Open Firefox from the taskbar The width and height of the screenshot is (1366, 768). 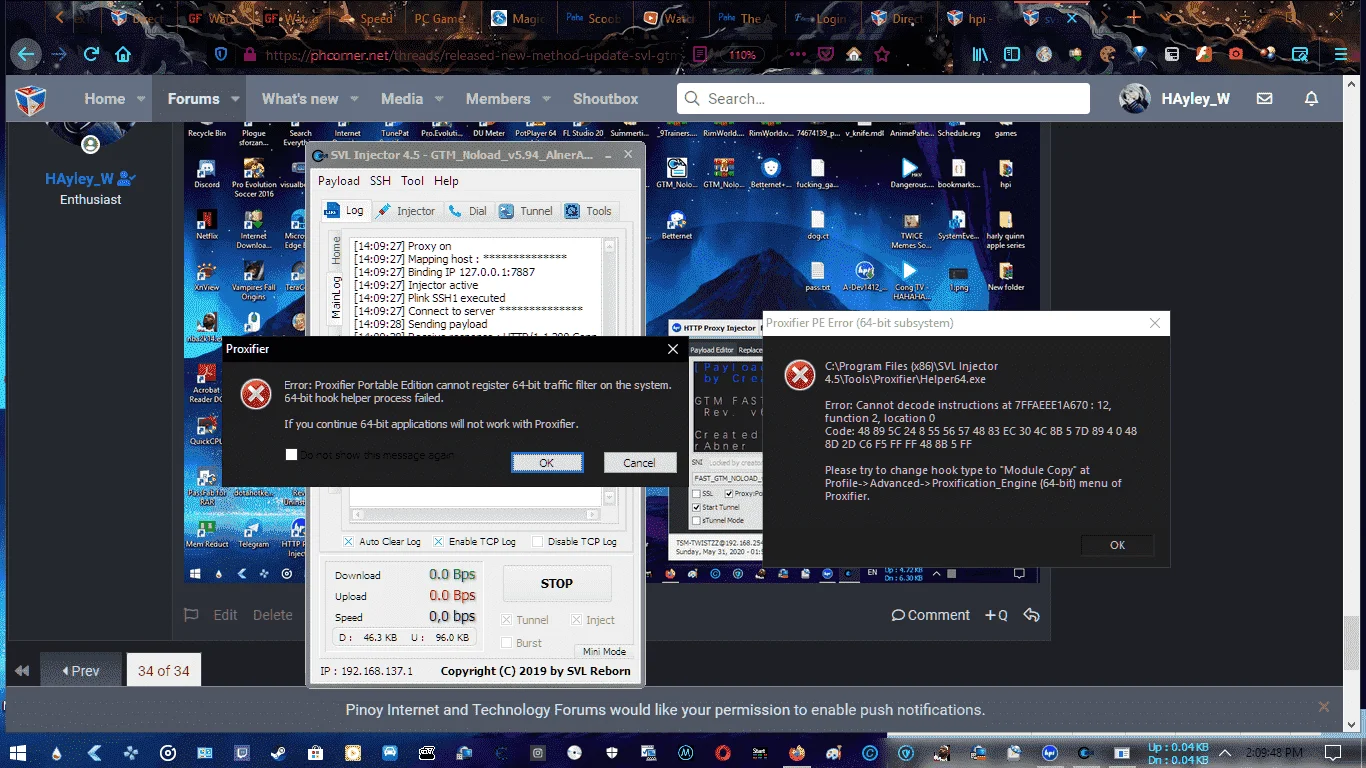click(x=797, y=752)
